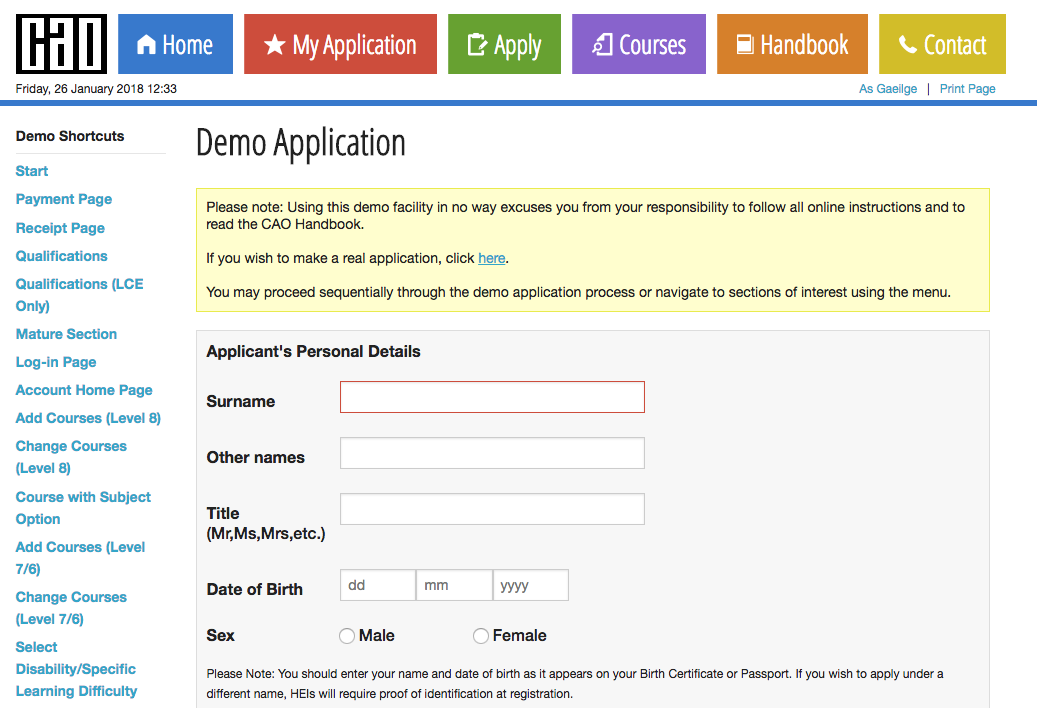Open Qualifications (LCE Only) shortcut

coord(79,295)
